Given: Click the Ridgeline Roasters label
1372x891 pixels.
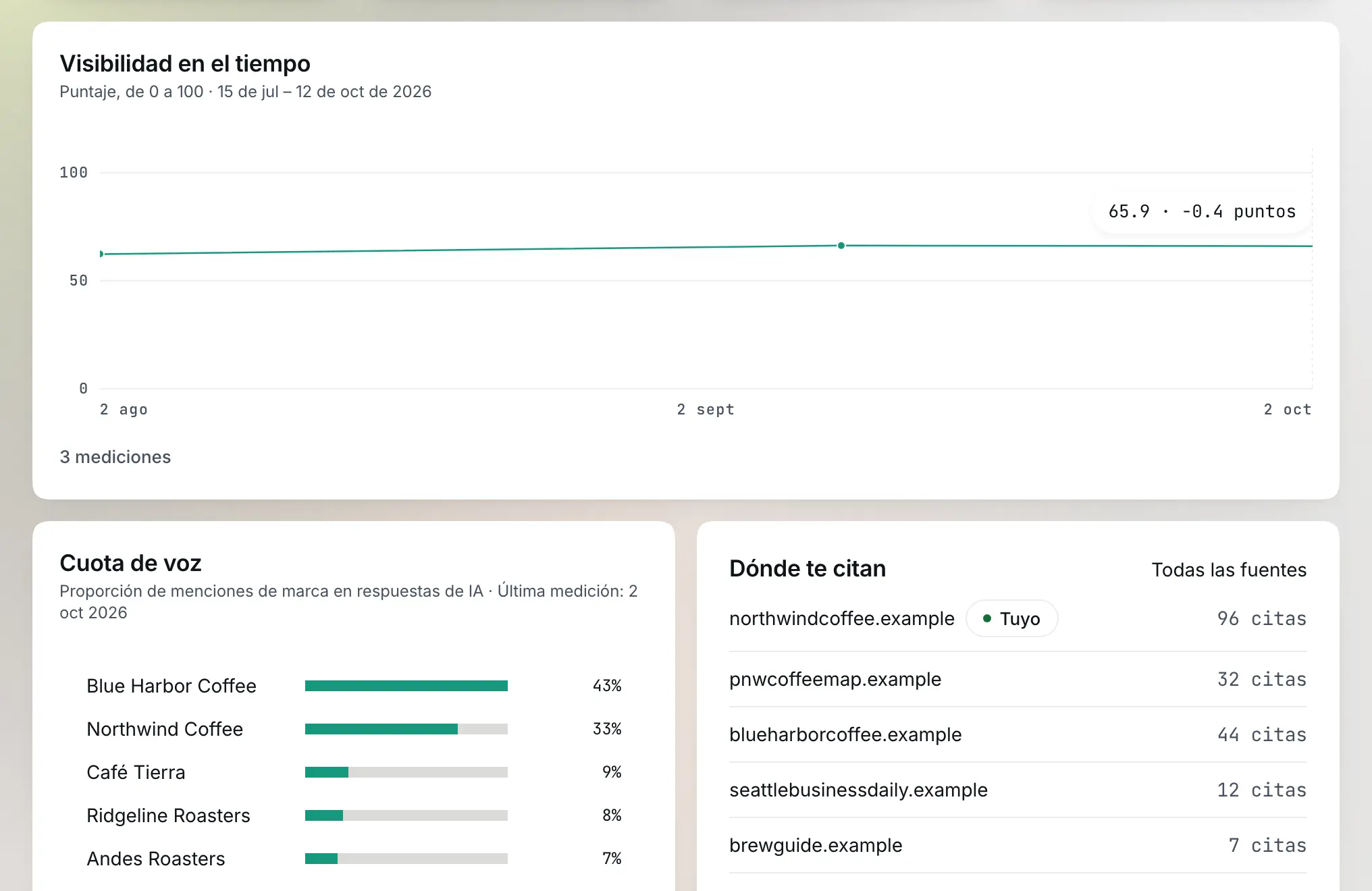Looking at the screenshot, I should (168, 815).
